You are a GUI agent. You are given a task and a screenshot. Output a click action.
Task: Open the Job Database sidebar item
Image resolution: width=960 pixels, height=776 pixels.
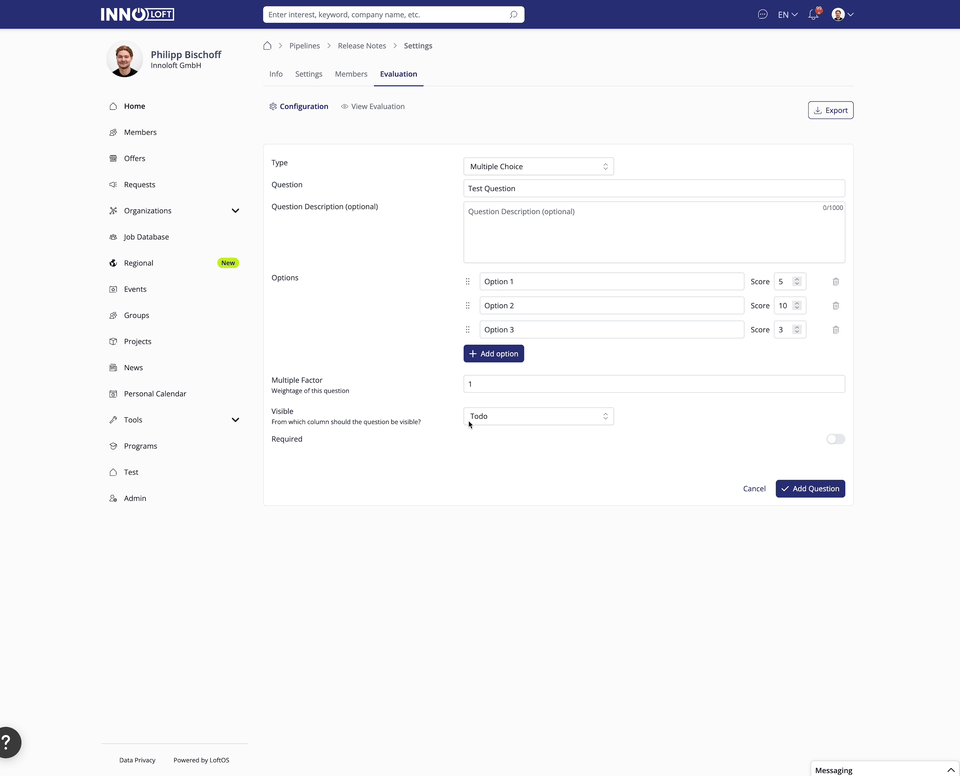click(x=146, y=237)
